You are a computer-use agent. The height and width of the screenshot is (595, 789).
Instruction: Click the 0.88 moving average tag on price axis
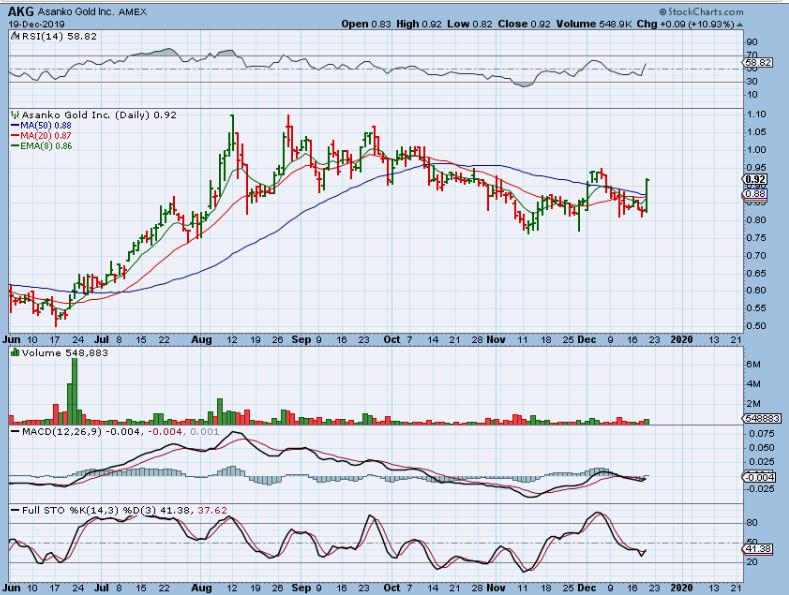755,194
